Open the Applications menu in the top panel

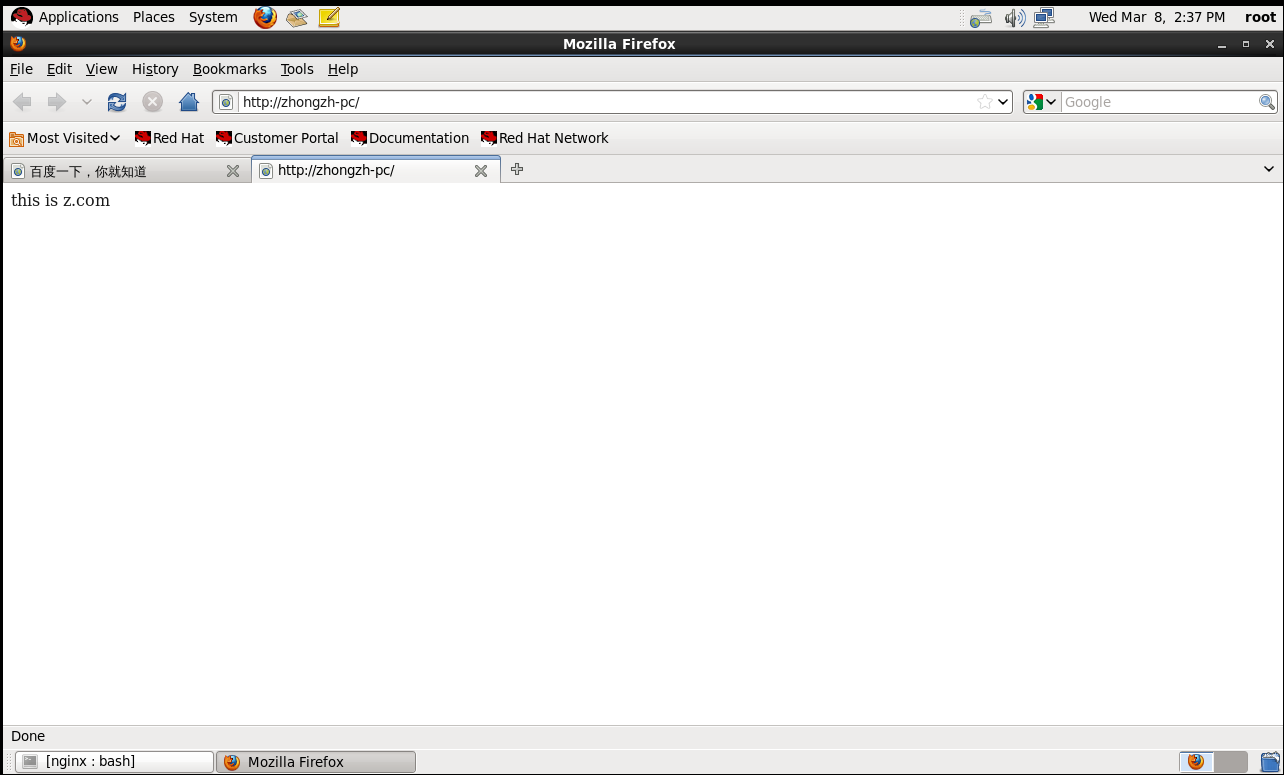(x=65, y=17)
